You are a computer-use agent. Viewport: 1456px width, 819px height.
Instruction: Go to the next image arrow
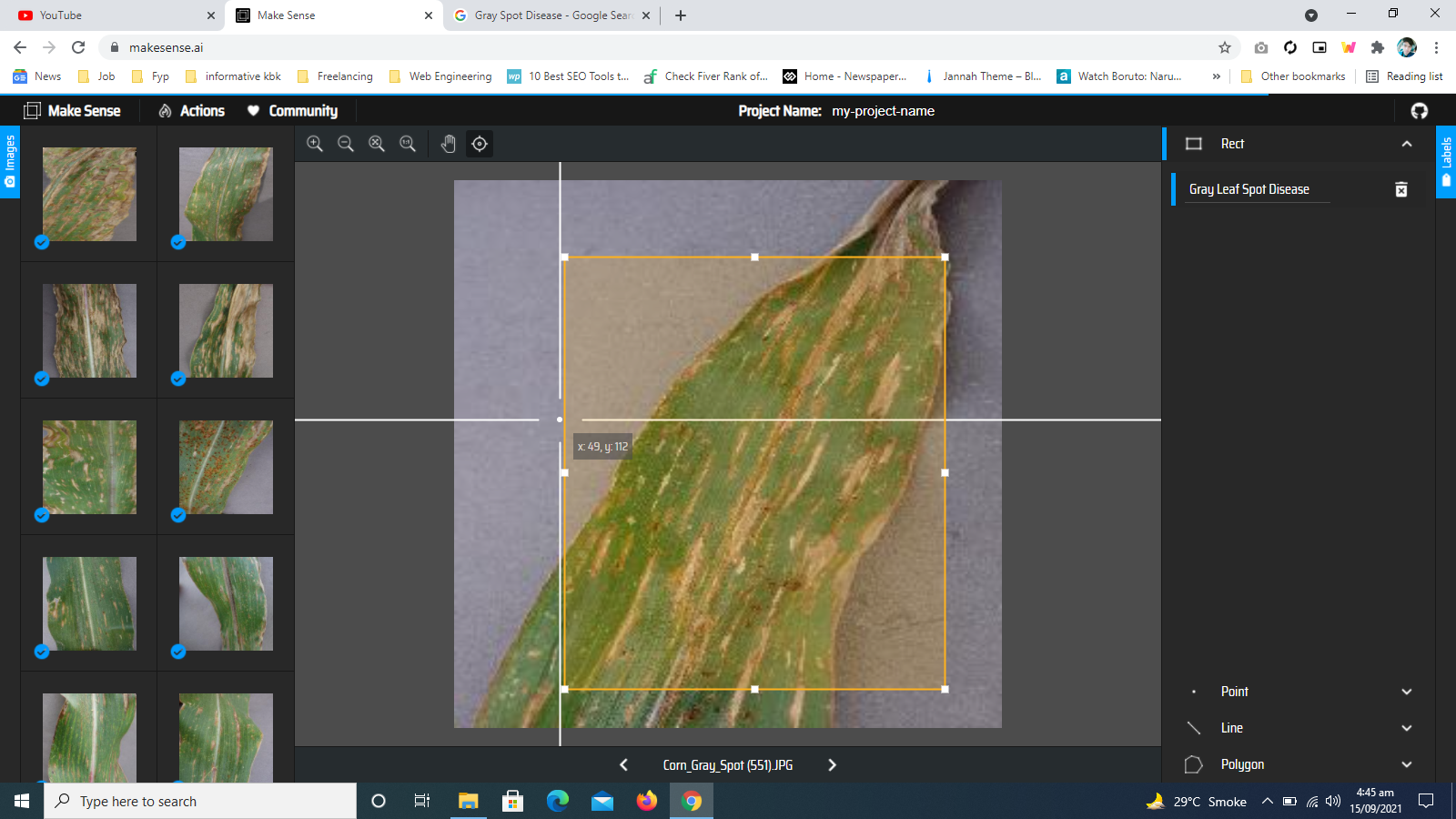tap(832, 765)
